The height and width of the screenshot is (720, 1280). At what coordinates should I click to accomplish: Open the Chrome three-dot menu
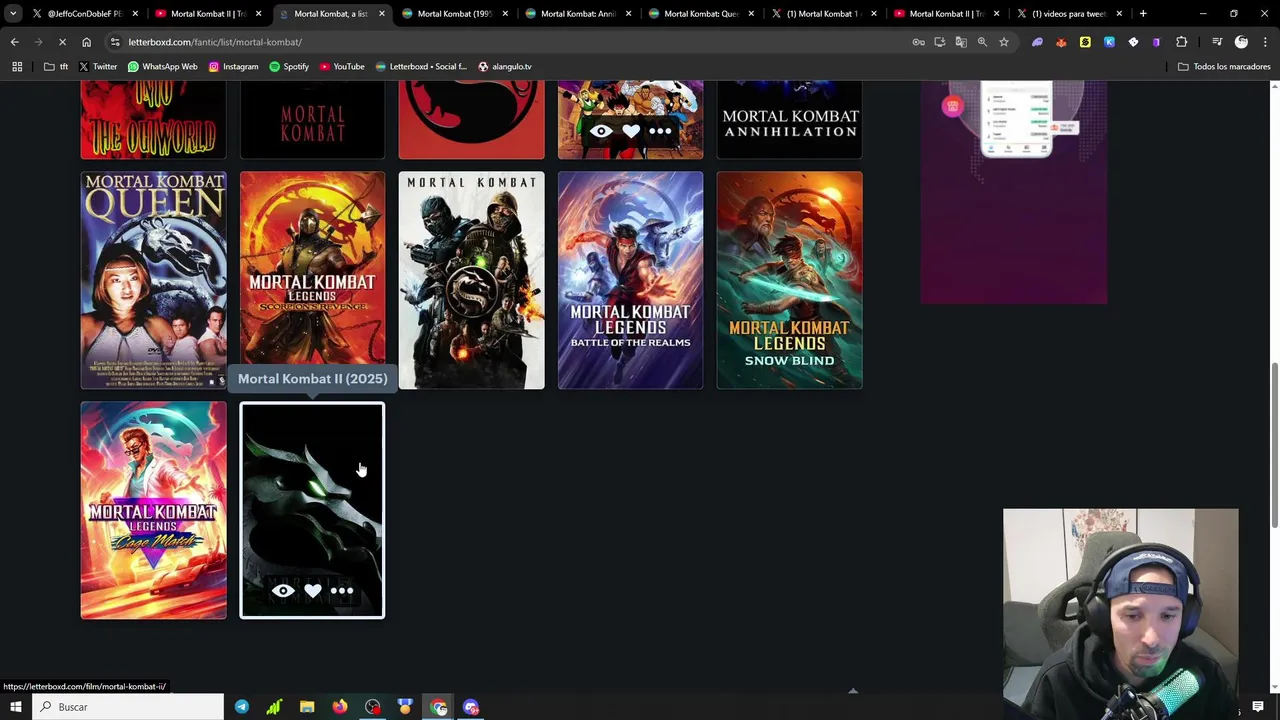[1265, 42]
